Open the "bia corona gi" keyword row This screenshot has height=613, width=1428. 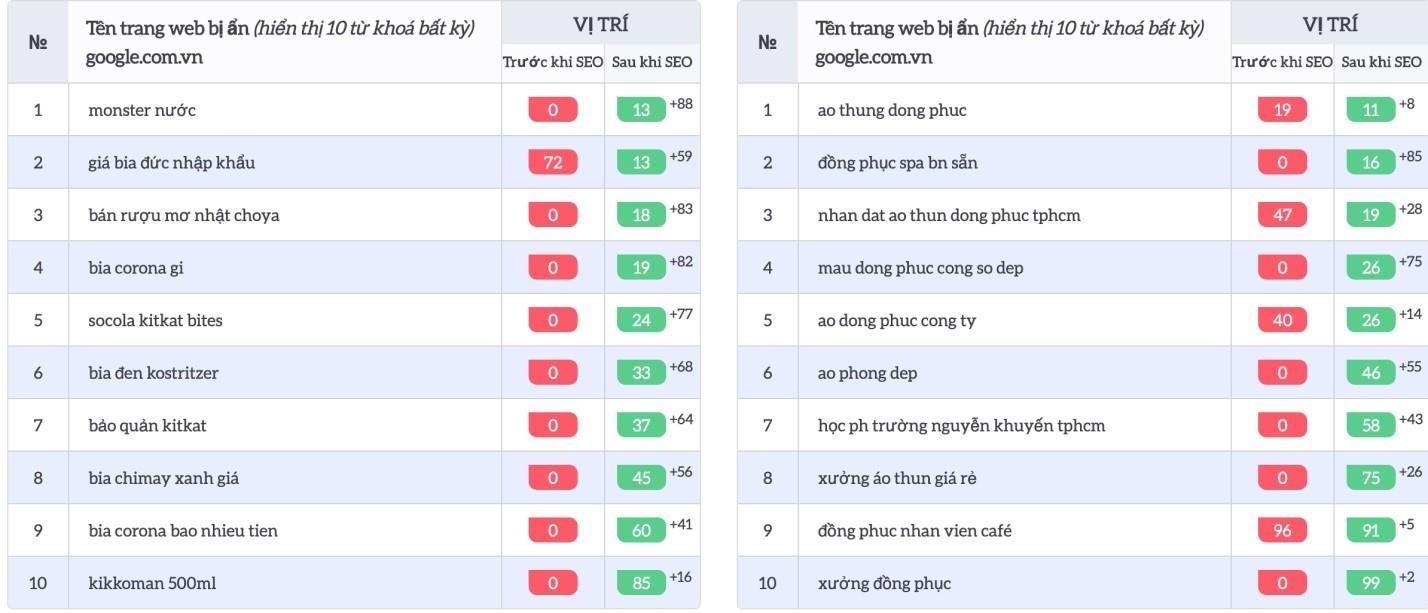click(x=136, y=268)
